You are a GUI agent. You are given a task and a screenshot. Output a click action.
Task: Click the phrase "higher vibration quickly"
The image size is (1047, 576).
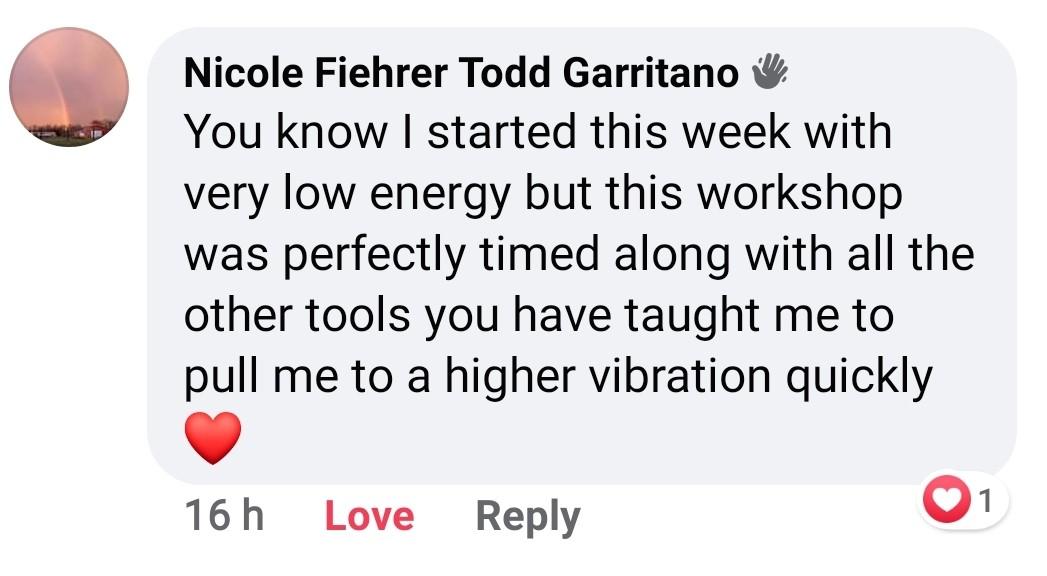pos(688,378)
